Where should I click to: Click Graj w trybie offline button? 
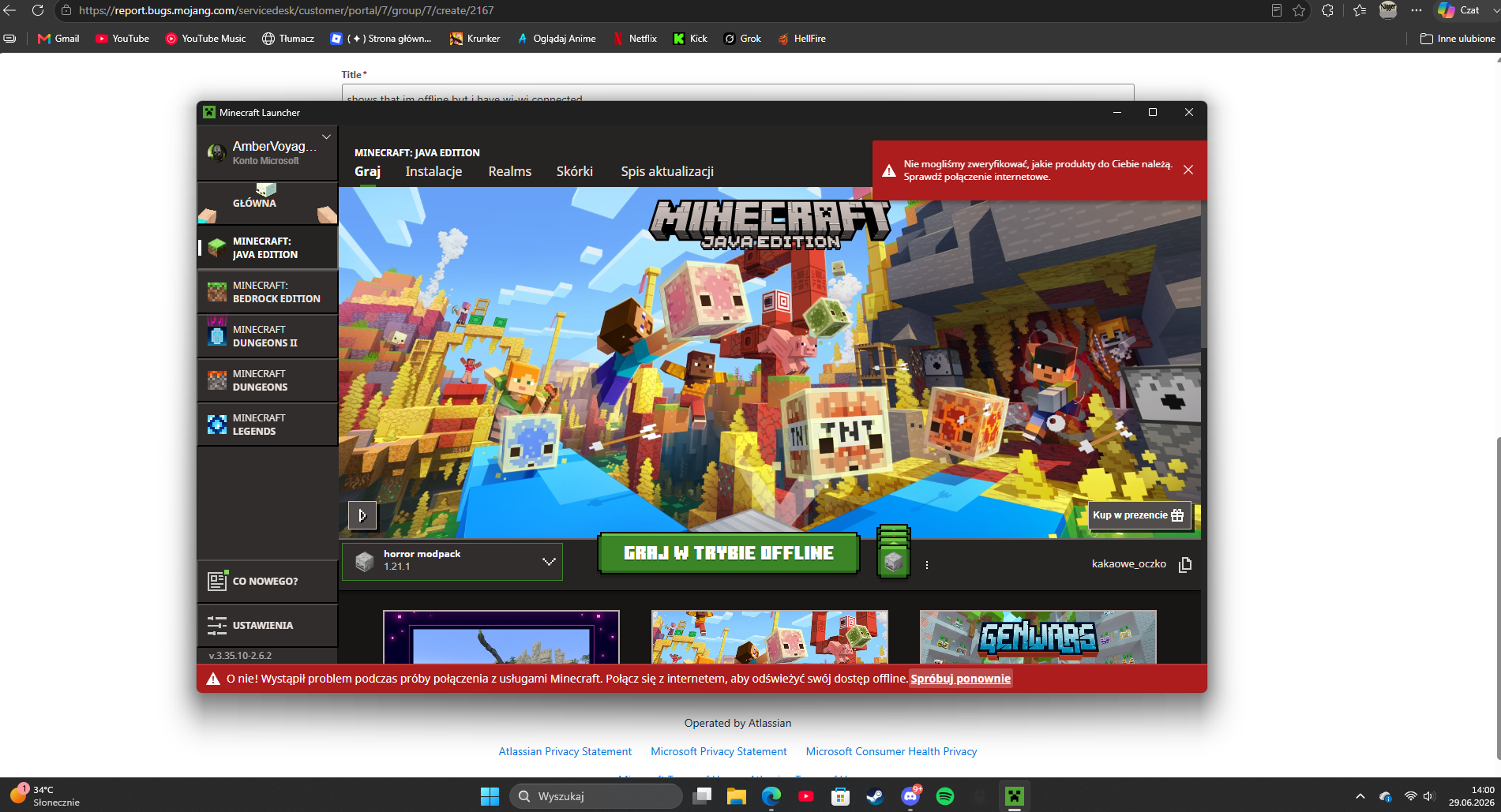pos(728,553)
